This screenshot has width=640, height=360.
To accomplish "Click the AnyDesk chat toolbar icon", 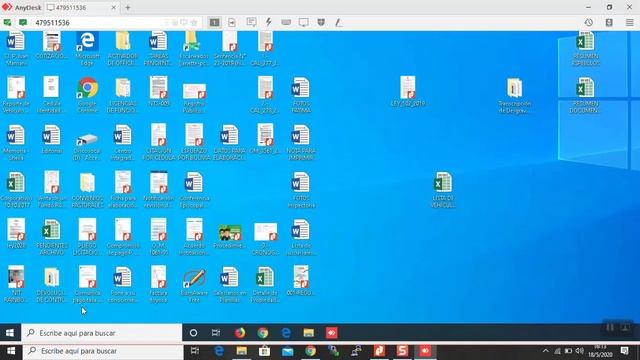I will click(x=251, y=22).
